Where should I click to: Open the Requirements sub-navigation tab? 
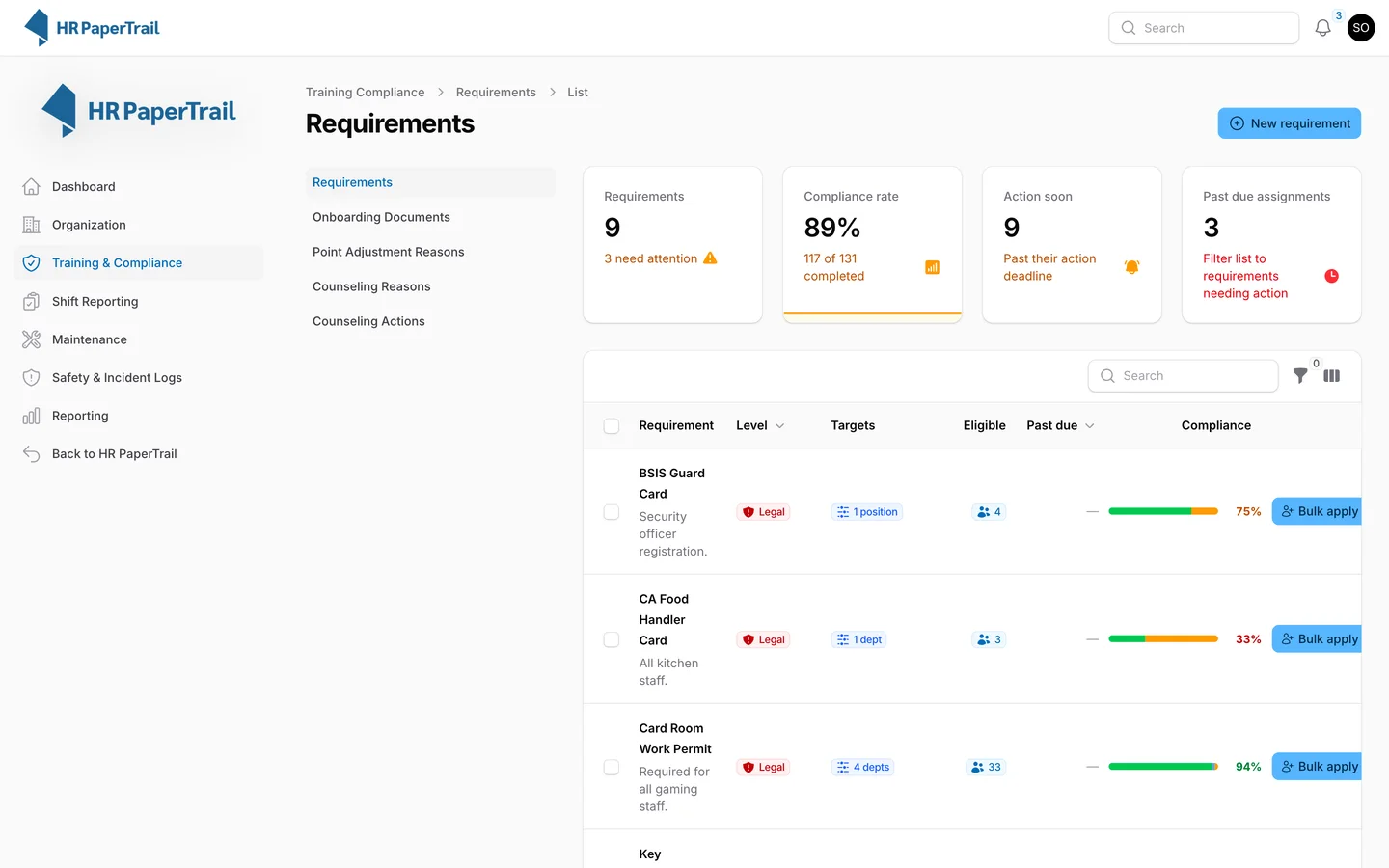[x=430, y=182]
